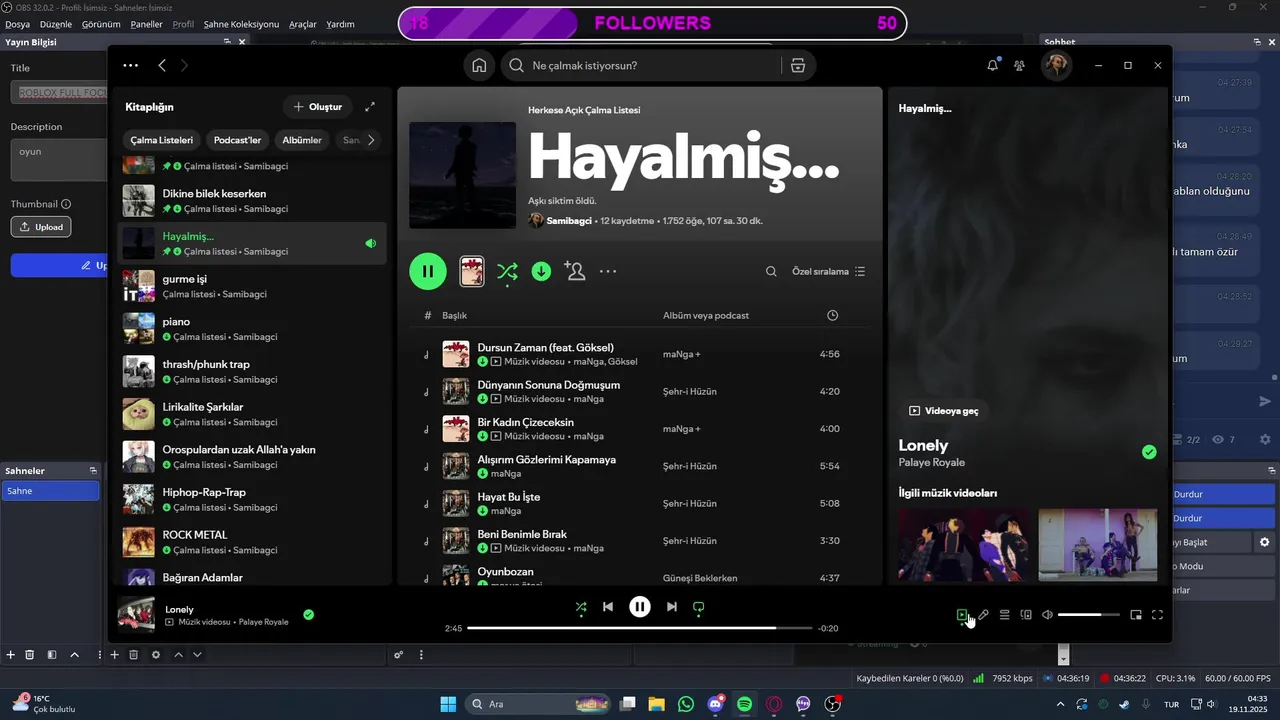Click the Videoya geç button
This screenshot has width=1280, height=720.
pos(943,411)
